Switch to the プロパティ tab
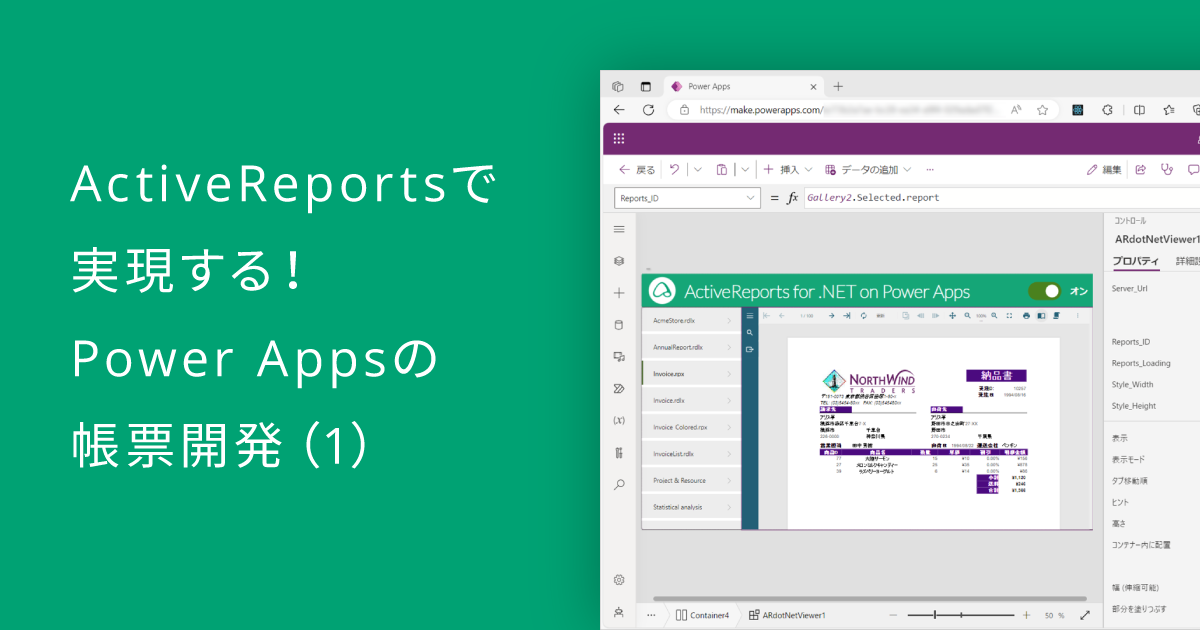The image size is (1200, 630). [1135, 261]
